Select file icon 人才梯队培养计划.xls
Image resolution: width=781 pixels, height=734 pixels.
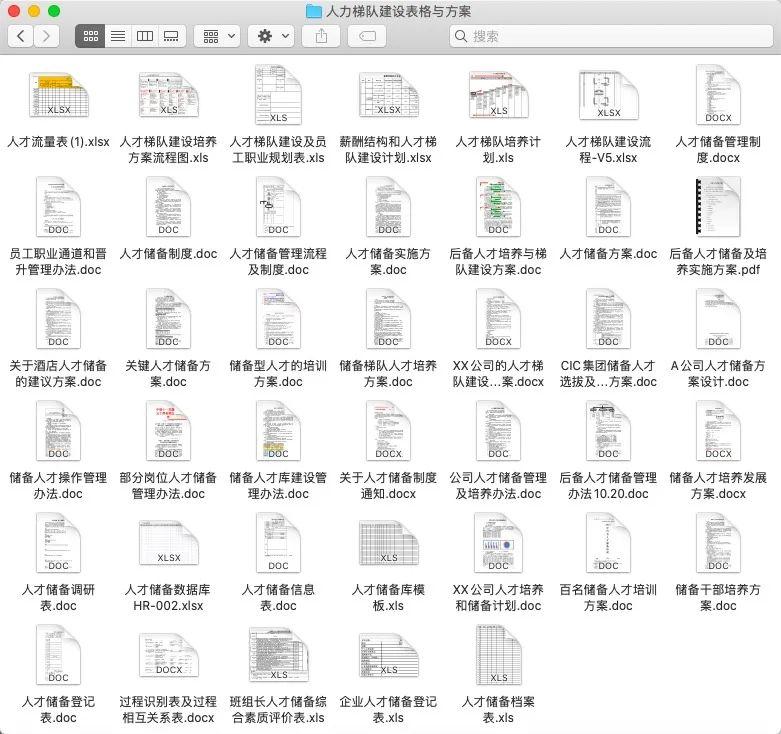click(499, 95)
